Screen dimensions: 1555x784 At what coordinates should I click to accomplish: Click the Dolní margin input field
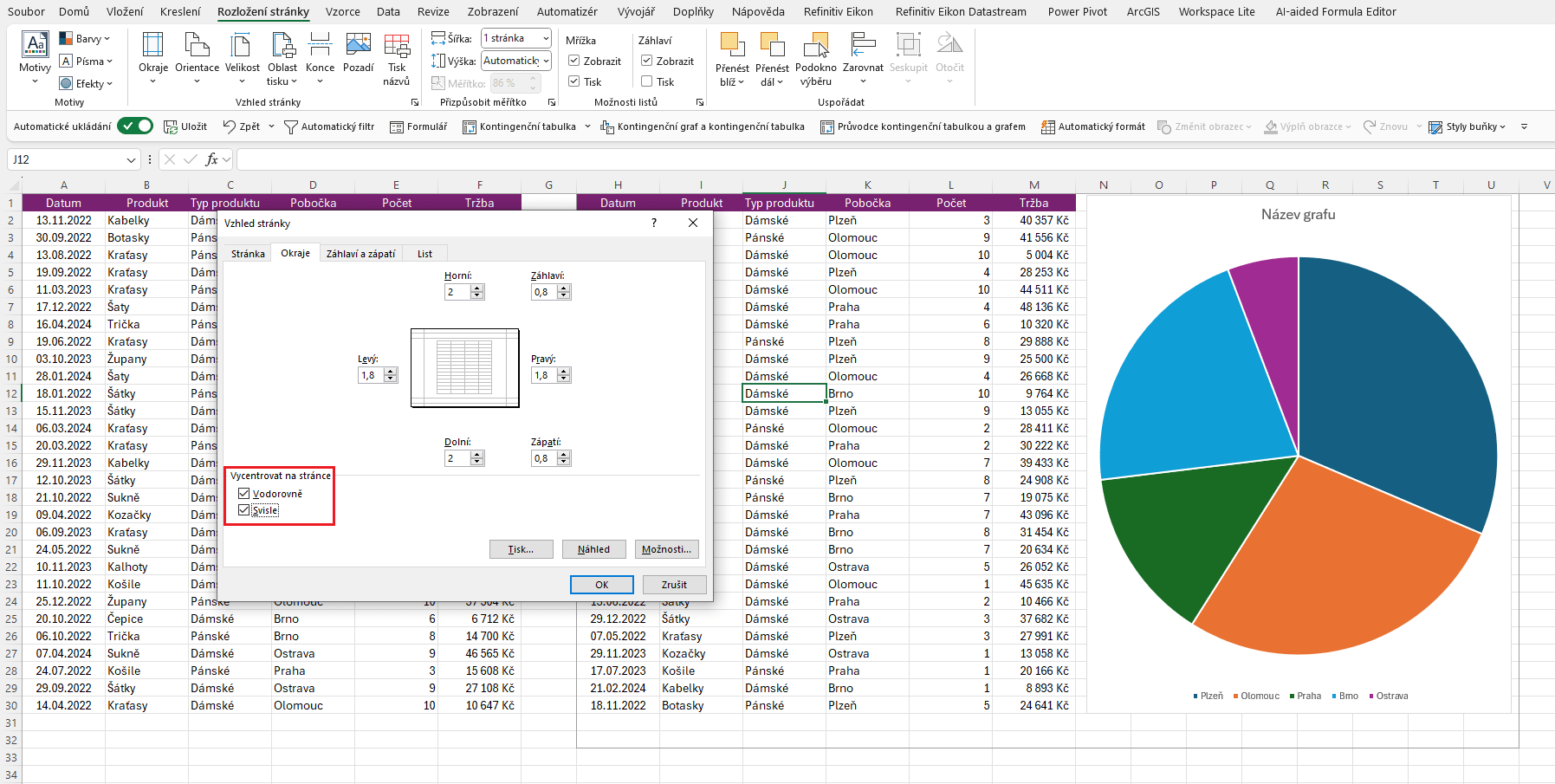(x=457, y=458)
